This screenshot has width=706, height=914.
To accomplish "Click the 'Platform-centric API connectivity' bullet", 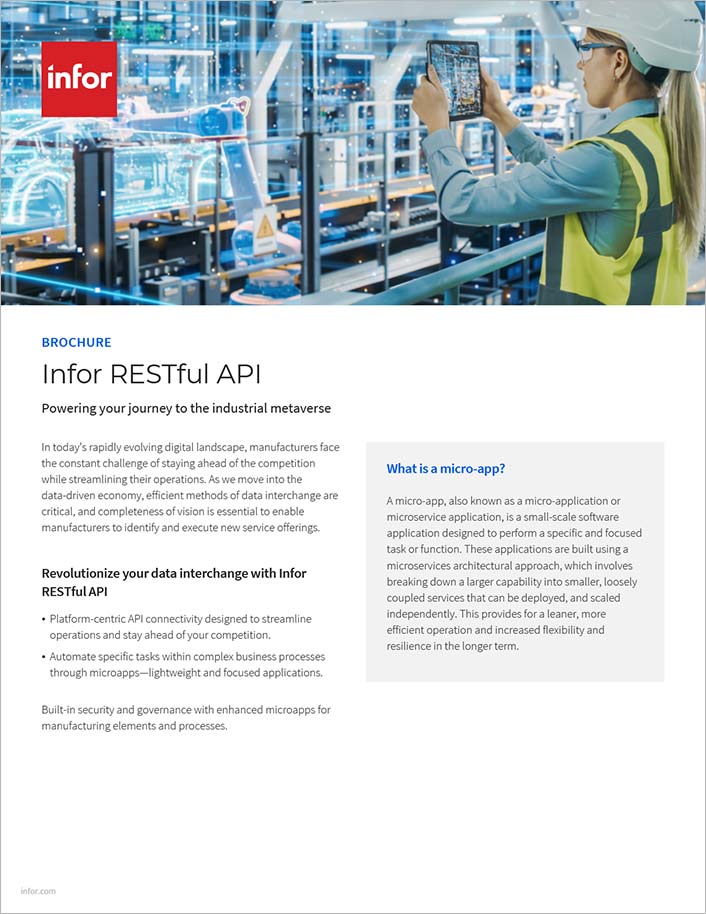I will (180, 627).
